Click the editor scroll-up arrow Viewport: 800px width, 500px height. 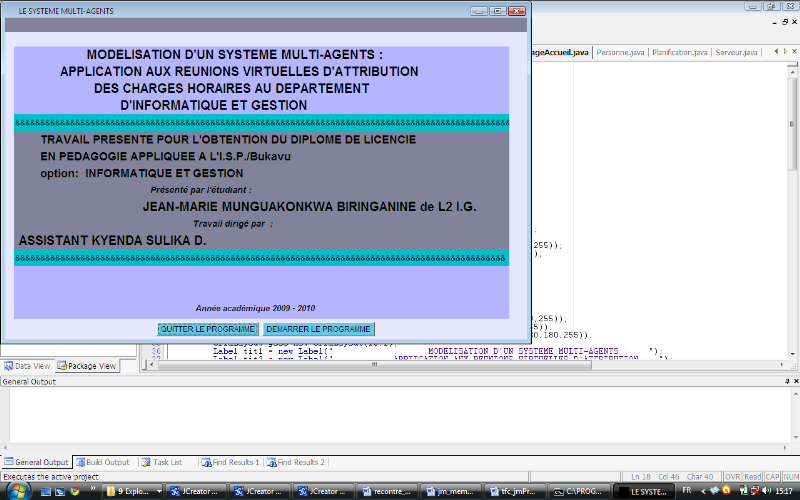pyautogui.click(x=792, y=72)
